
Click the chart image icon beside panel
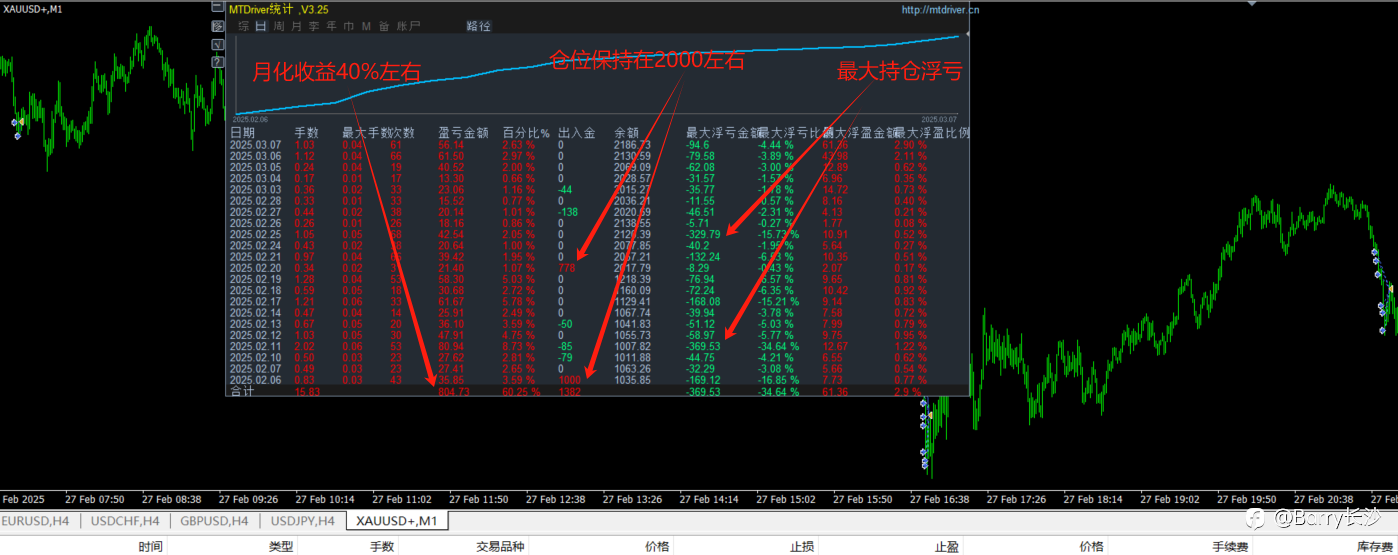tap(218, 26)
